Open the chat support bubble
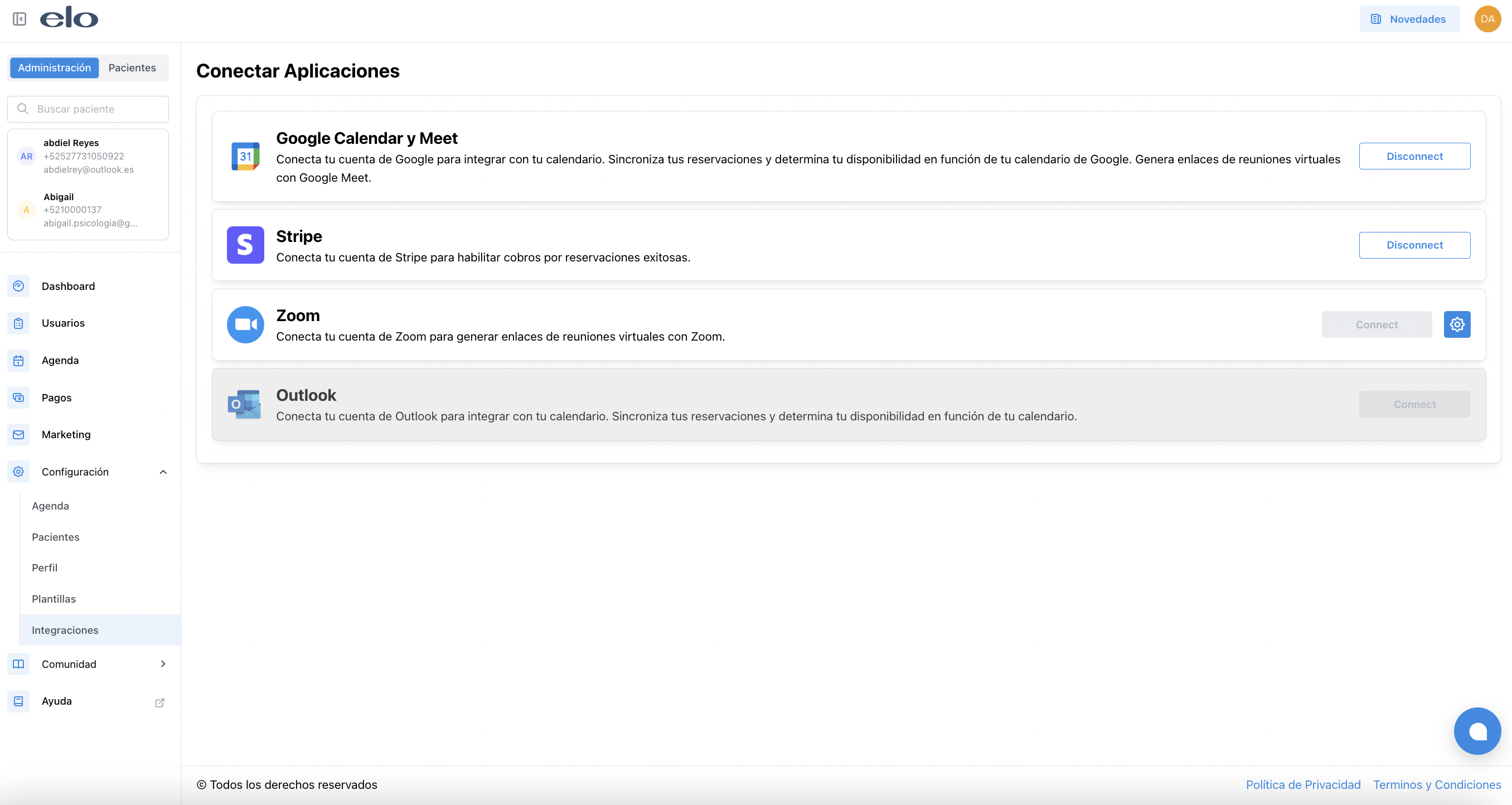This screenshot has height=805, width=1512. 1477,730
